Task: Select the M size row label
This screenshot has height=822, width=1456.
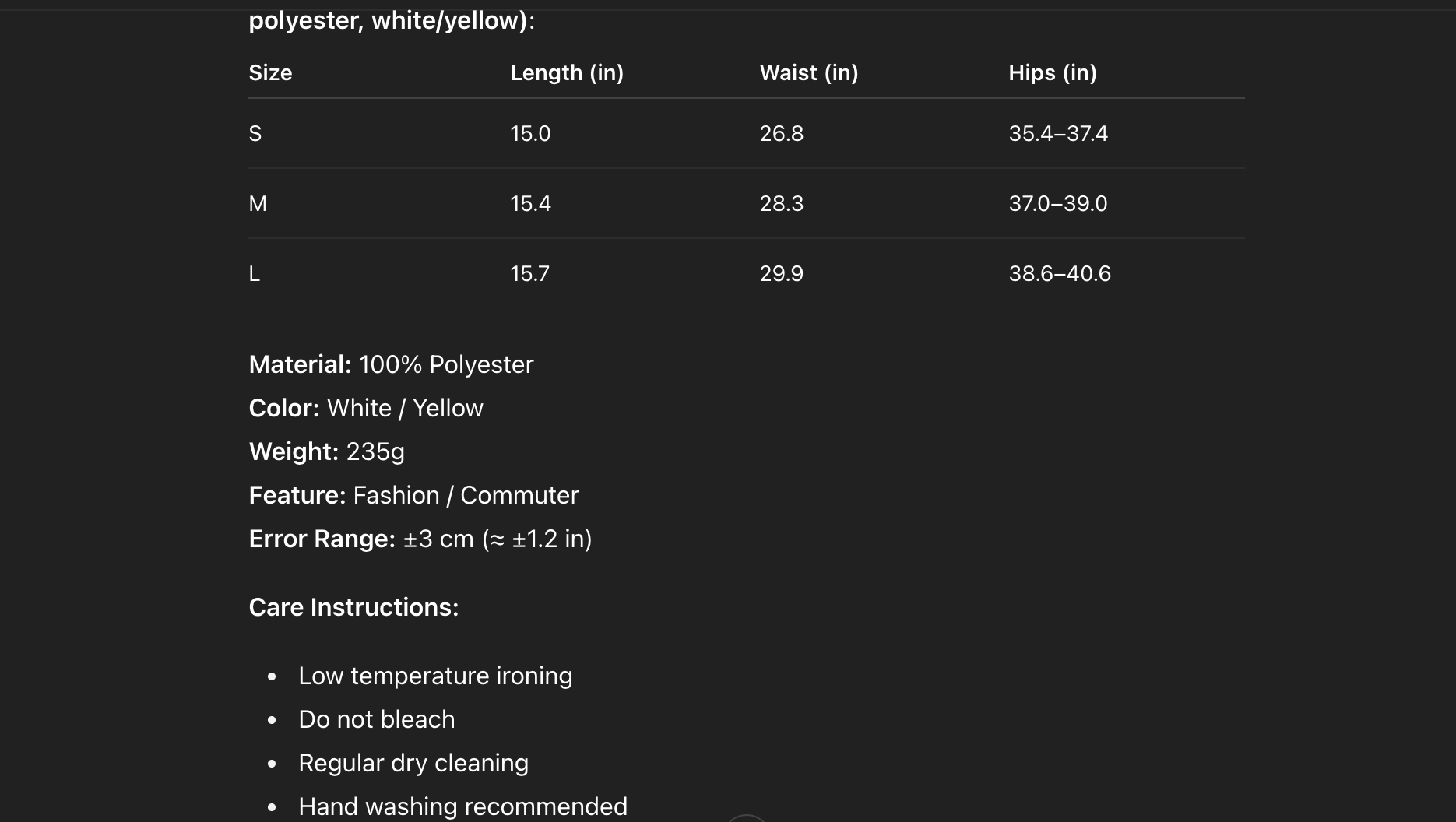Action: point(258,204)
